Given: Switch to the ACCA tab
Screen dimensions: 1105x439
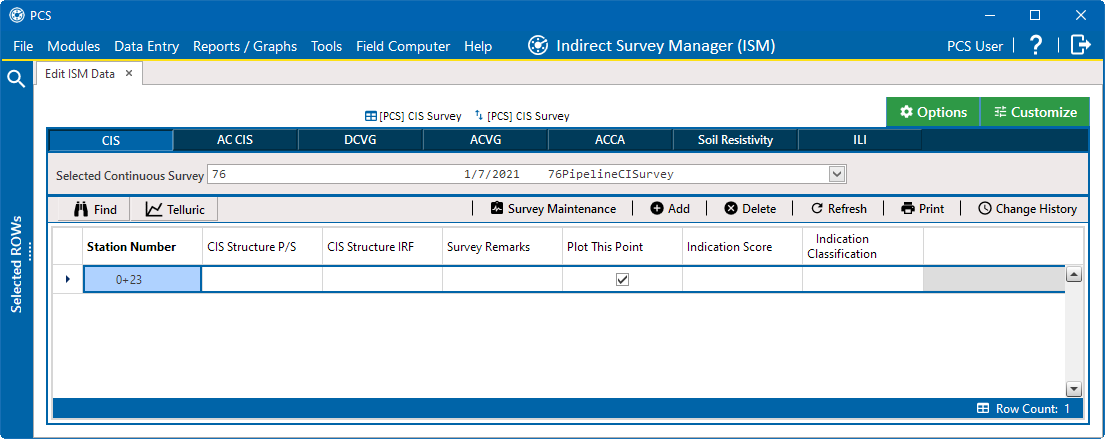Looking at the screenshot, I should (610, 140).
